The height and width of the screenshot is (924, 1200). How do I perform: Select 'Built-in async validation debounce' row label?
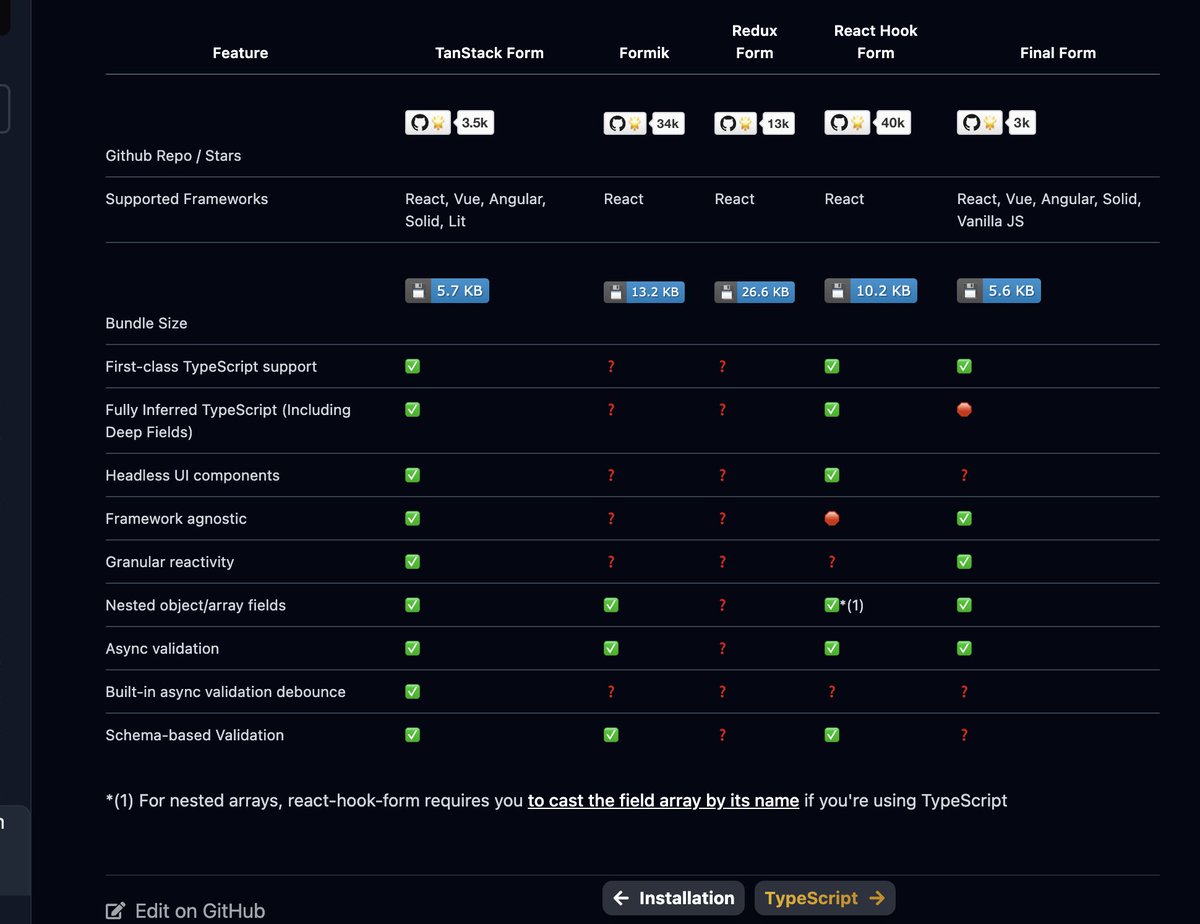[226, 692]
